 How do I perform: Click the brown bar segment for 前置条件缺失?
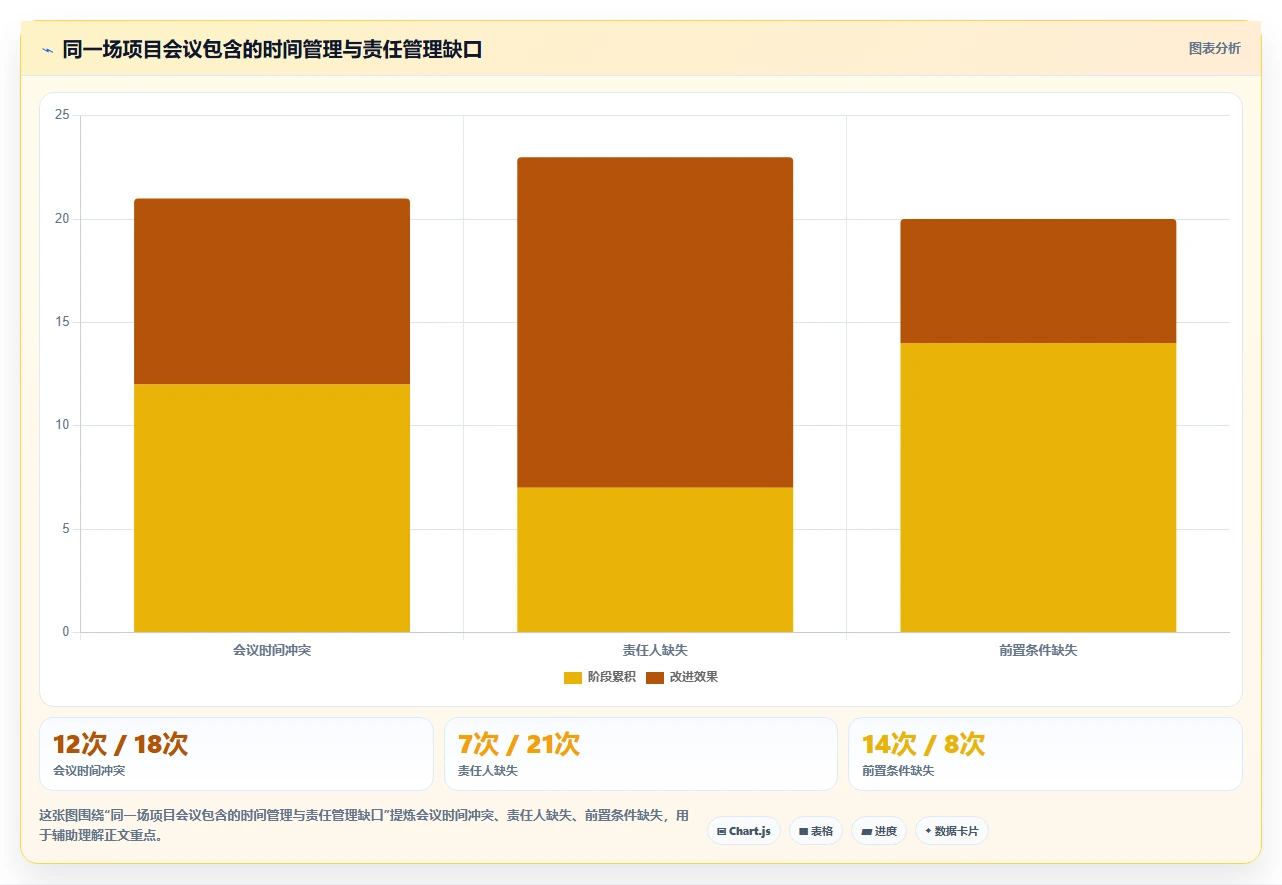point(1038,281)
